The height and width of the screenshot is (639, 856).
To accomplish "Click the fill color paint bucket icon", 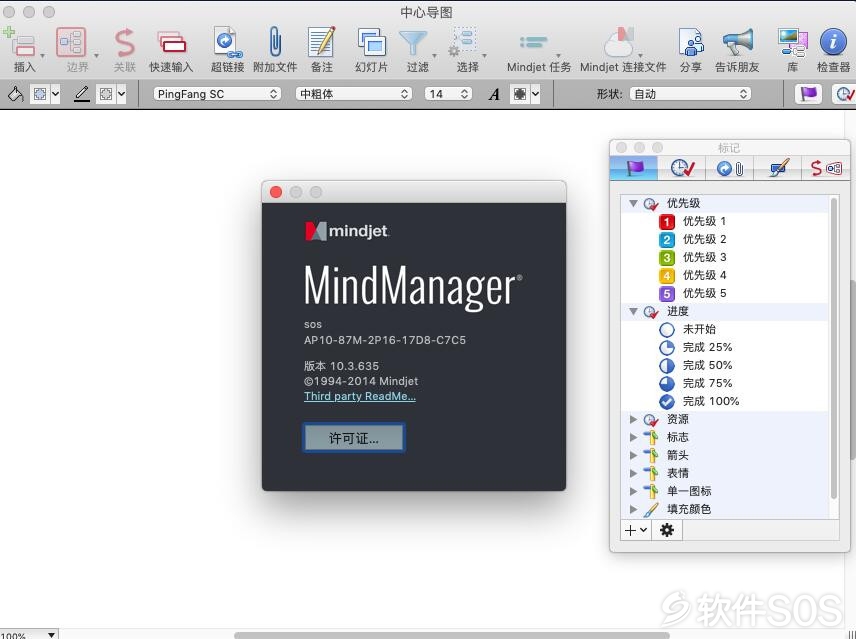I will click(x=15, y=94).
